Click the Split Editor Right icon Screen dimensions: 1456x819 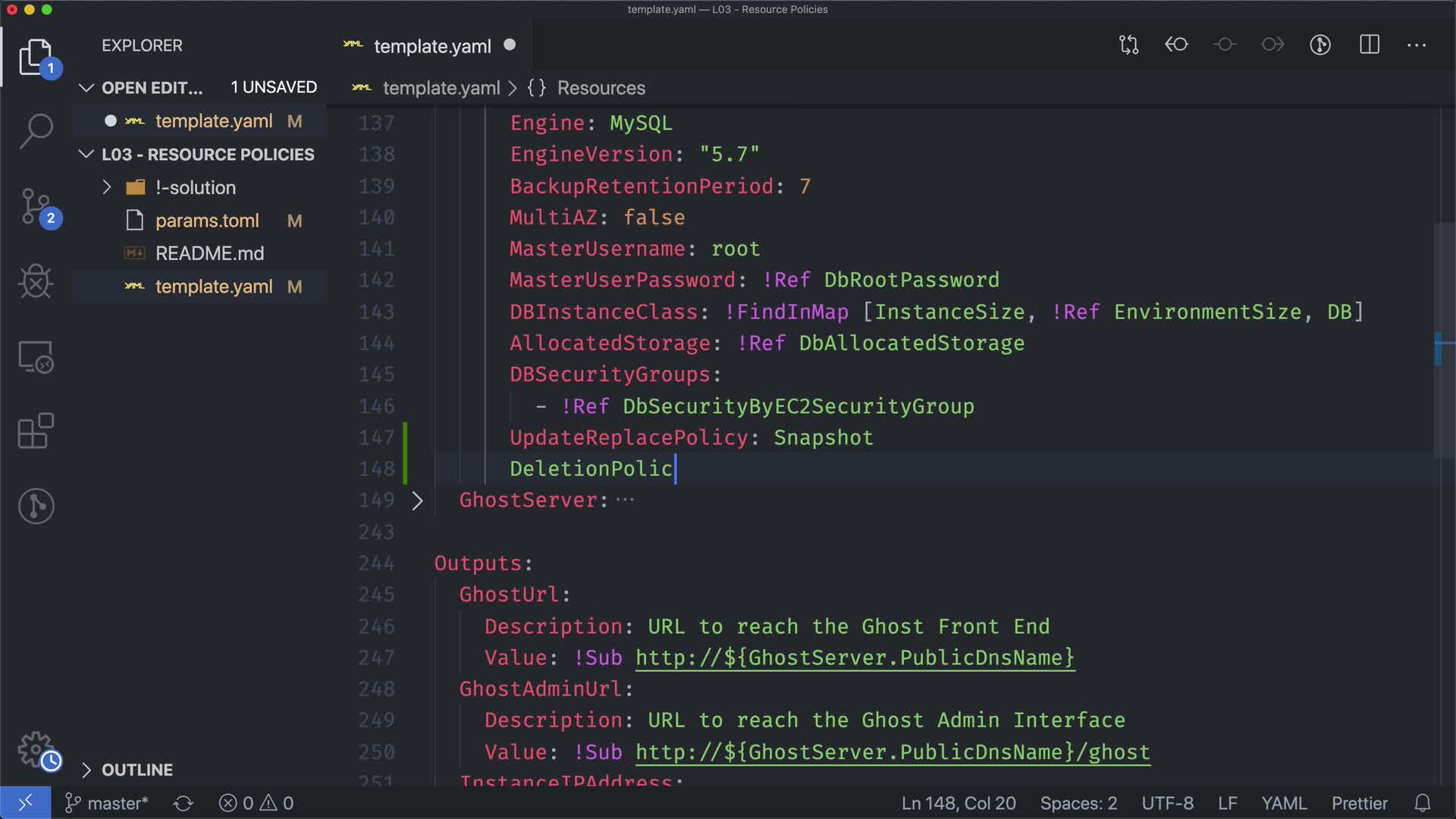pos(1369,45)
